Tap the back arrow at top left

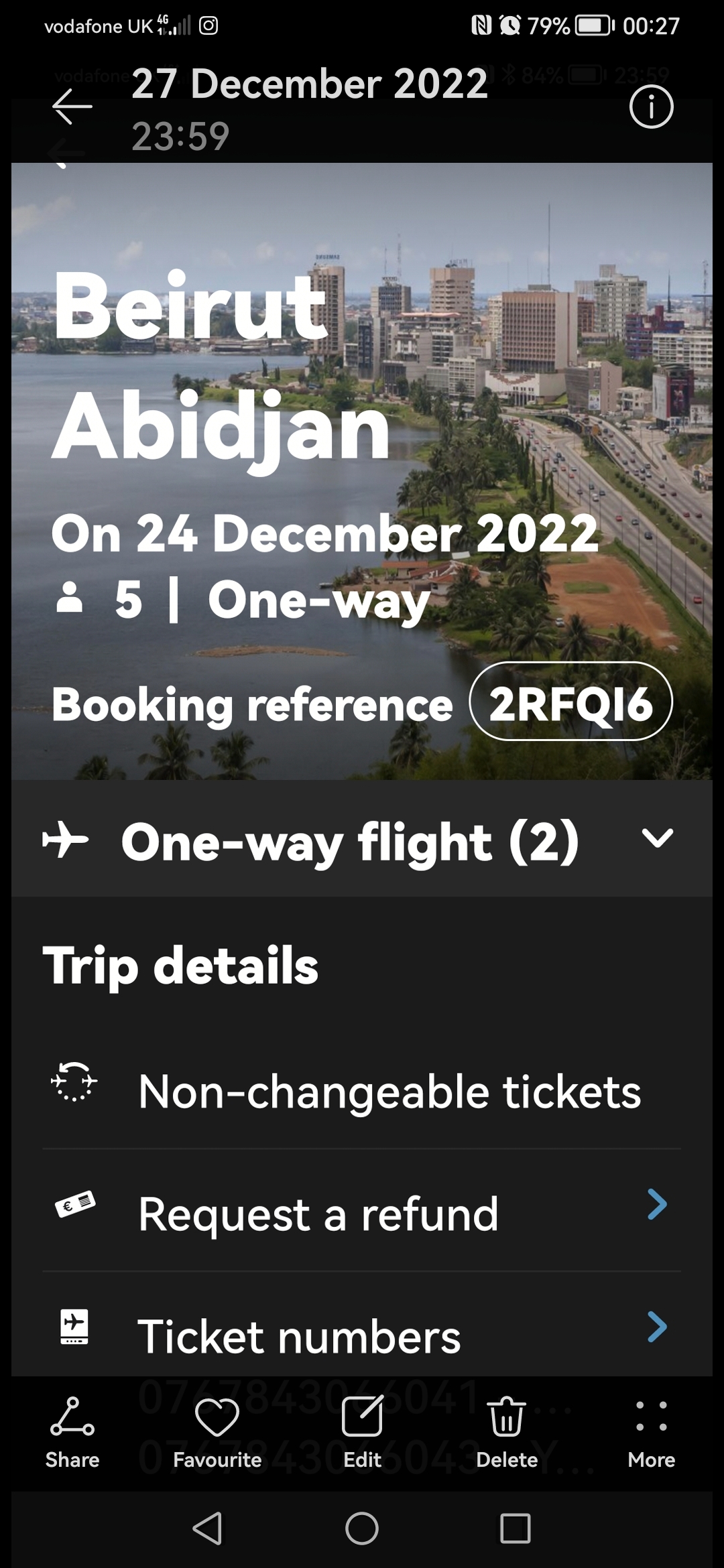pyautogui.click(x=72, y=107)
